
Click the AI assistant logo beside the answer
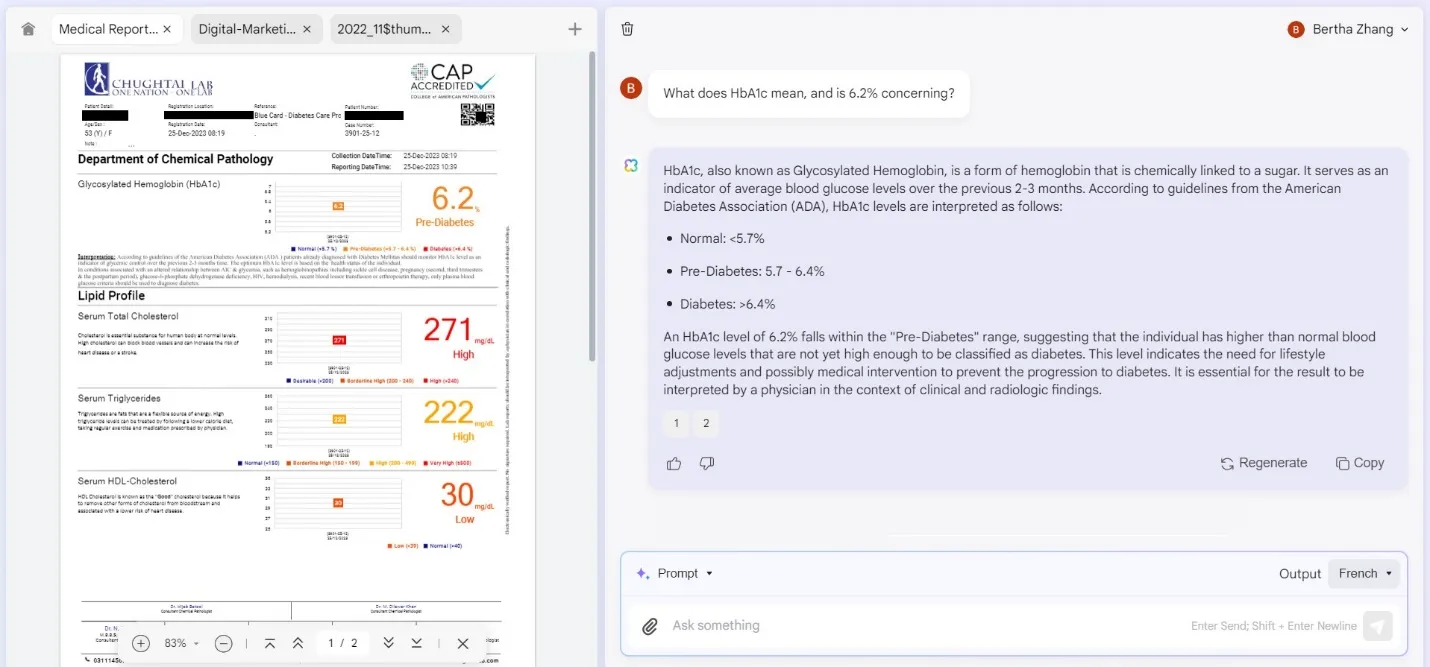[631, 165]
